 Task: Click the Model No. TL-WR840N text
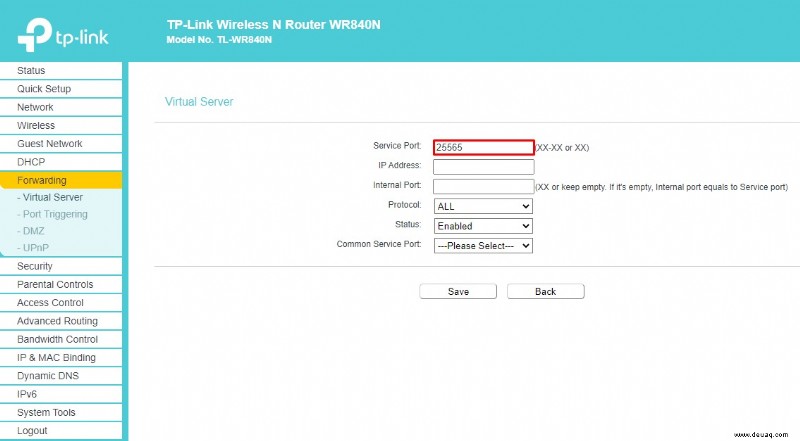[x=219, y=40]
